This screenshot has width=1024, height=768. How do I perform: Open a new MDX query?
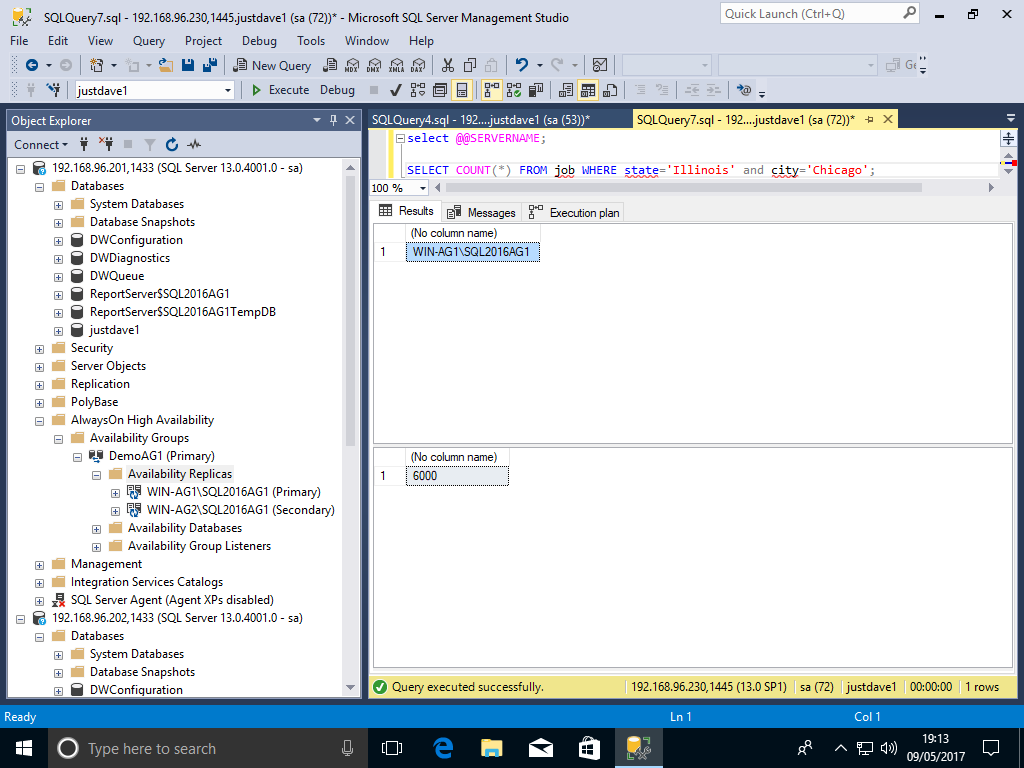[351, 65]
